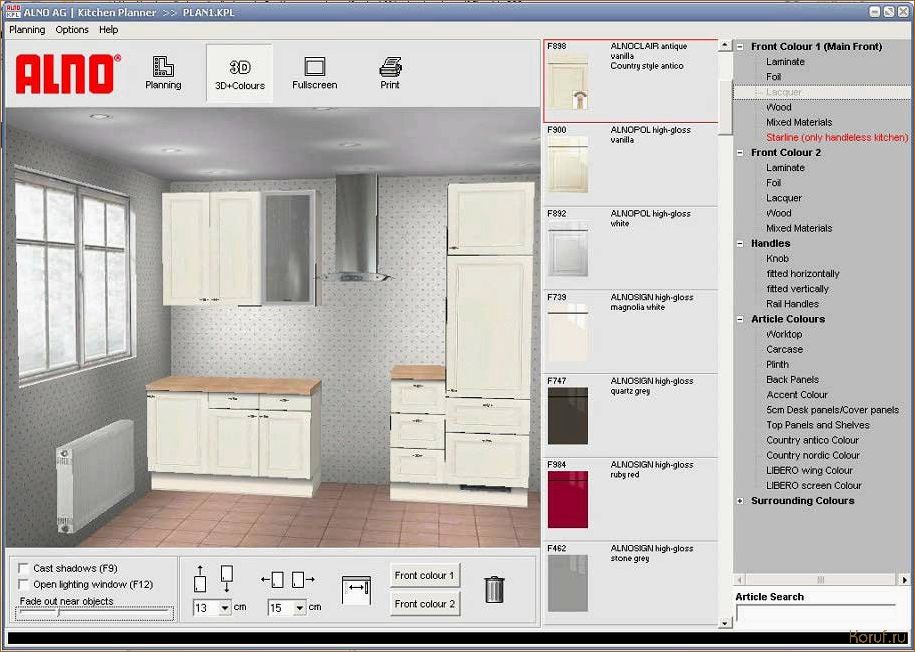Switch to 3D+Colours view

tap(240, 72)
